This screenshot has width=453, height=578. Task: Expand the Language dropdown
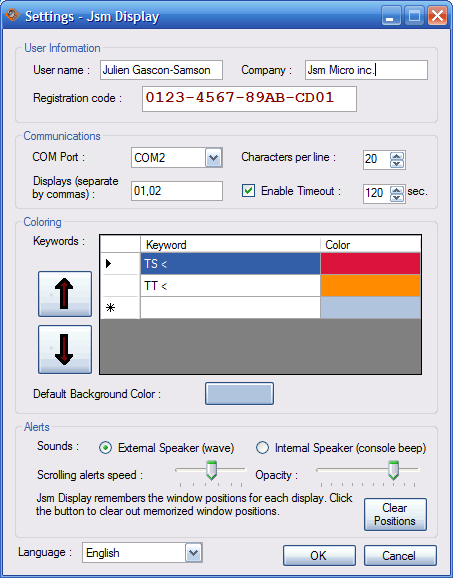tap(194, 553)
